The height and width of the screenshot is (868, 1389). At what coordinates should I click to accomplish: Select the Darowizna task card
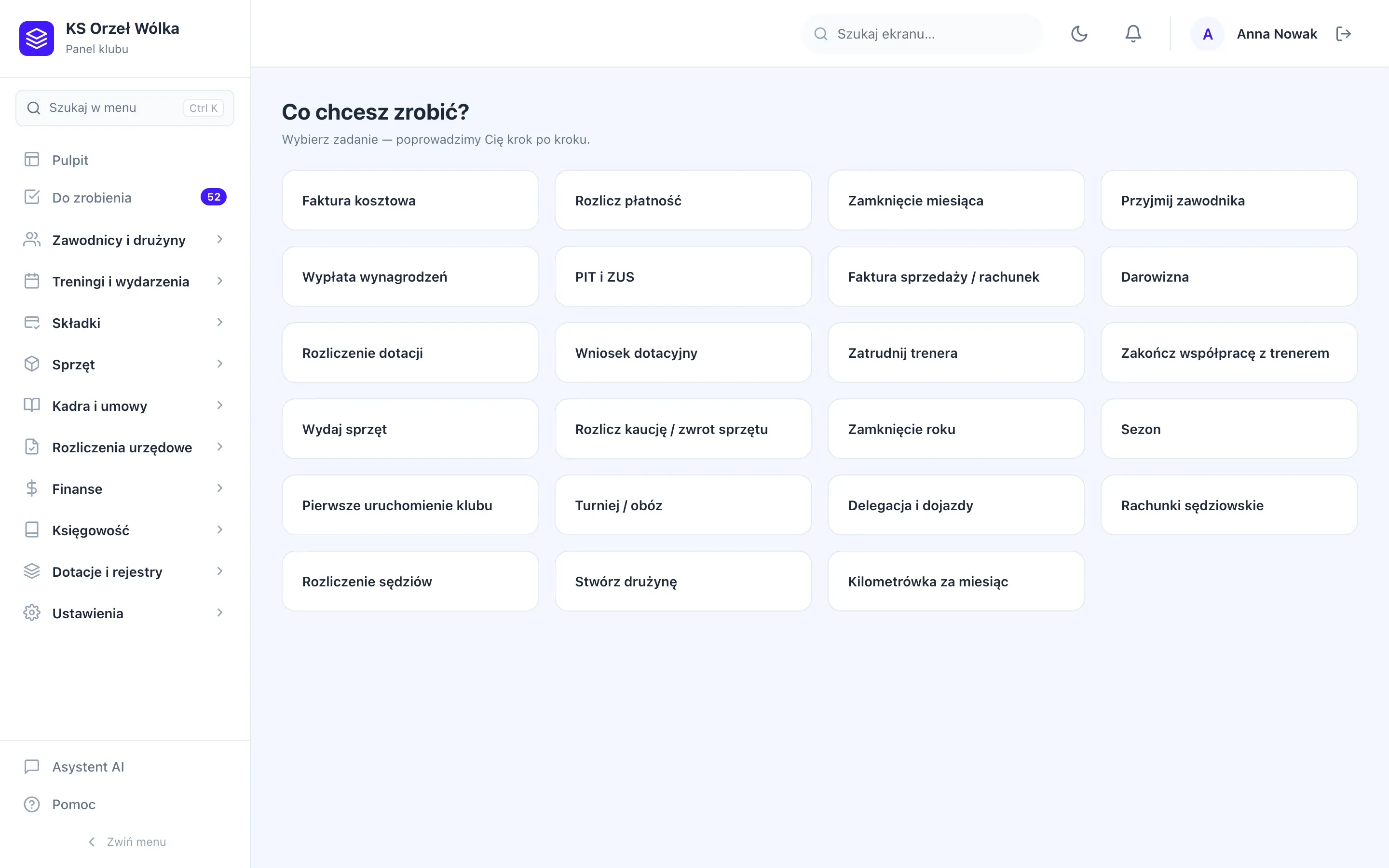point(1229,277)
